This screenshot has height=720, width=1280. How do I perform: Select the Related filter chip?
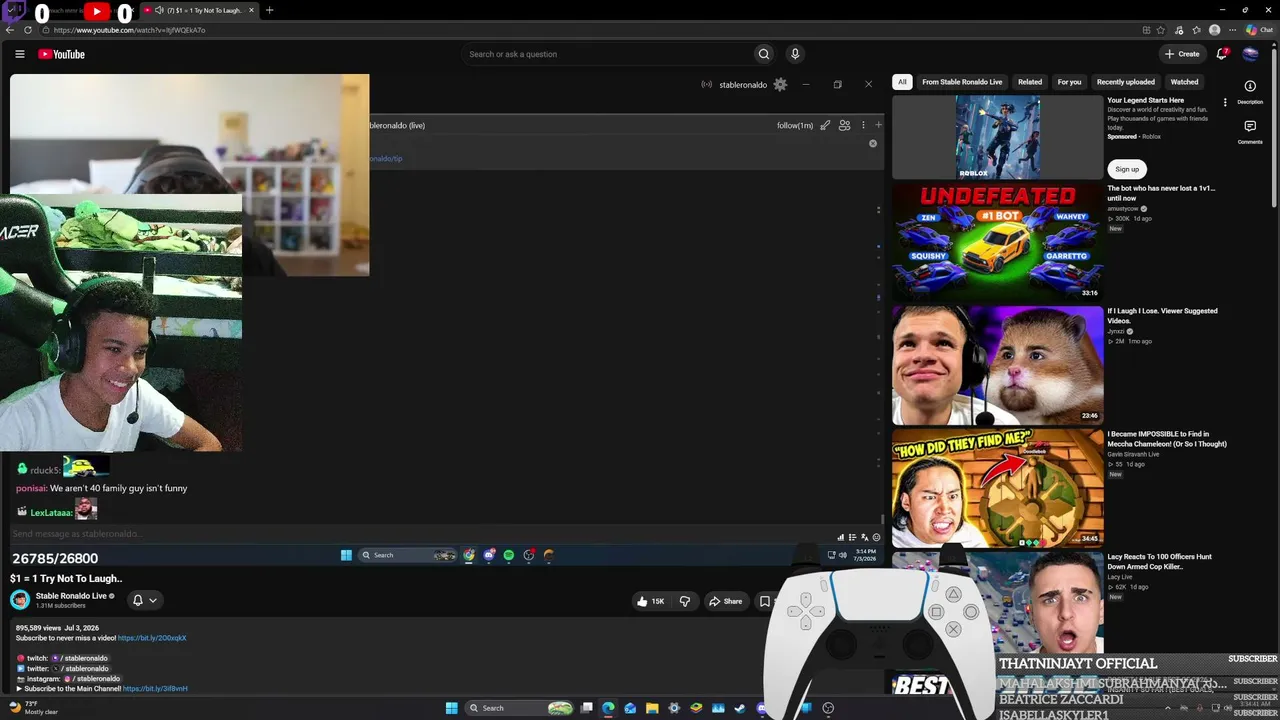1030,82
